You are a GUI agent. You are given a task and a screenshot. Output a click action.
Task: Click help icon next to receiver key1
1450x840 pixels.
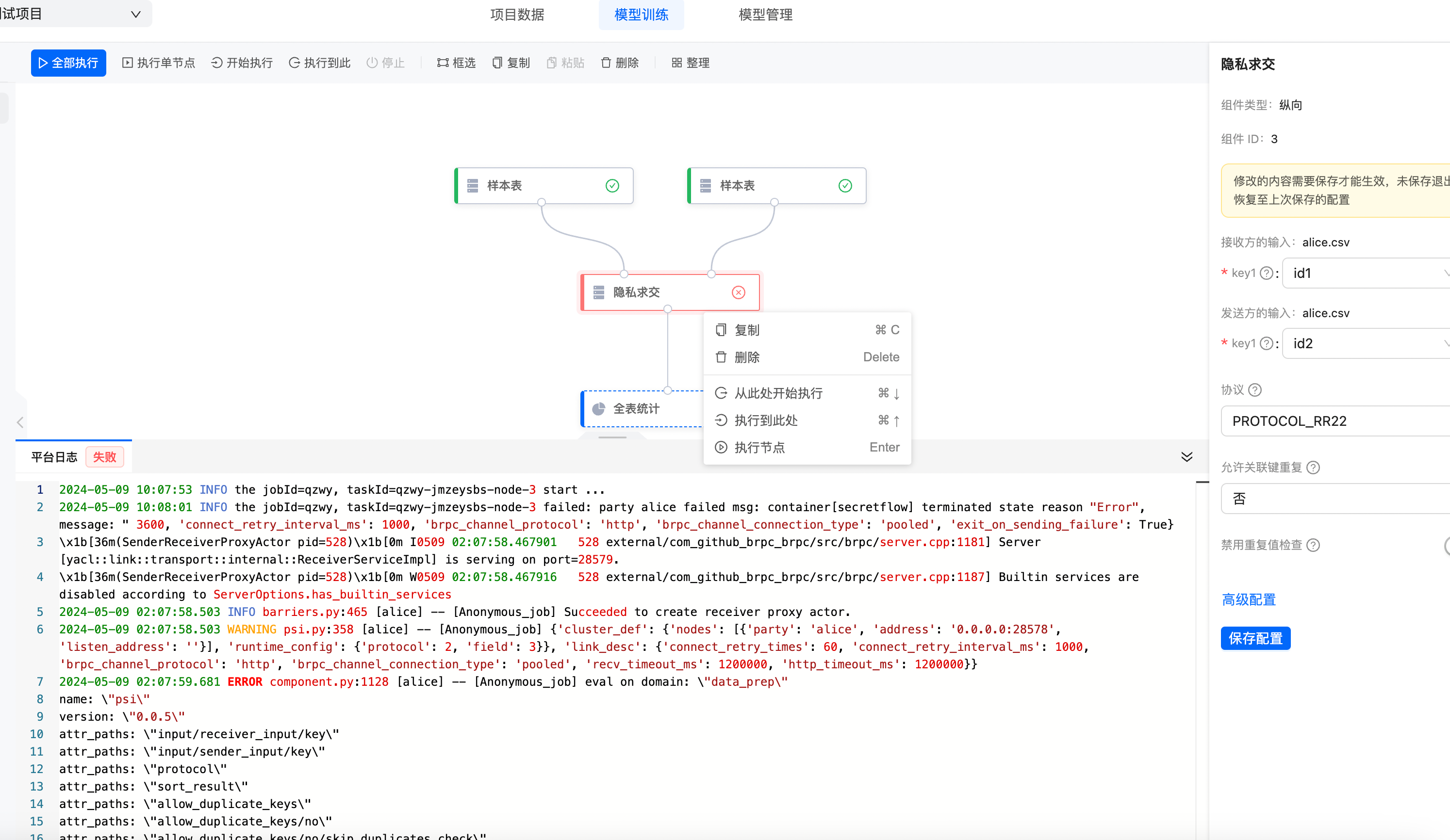pos(1266,273)
